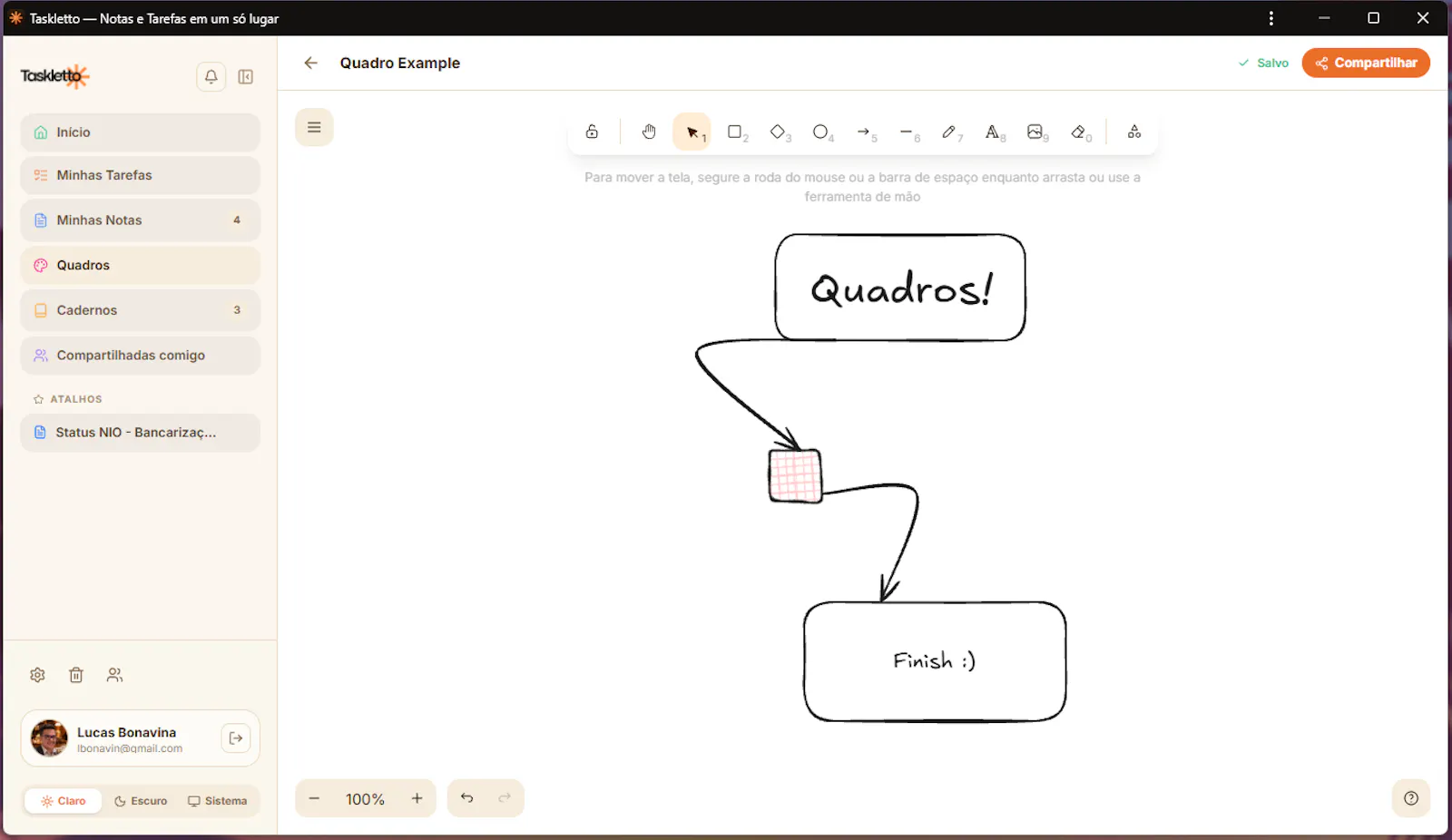Select the Insert image tool
1452x840 pixels.
(x=1036, y=132)
